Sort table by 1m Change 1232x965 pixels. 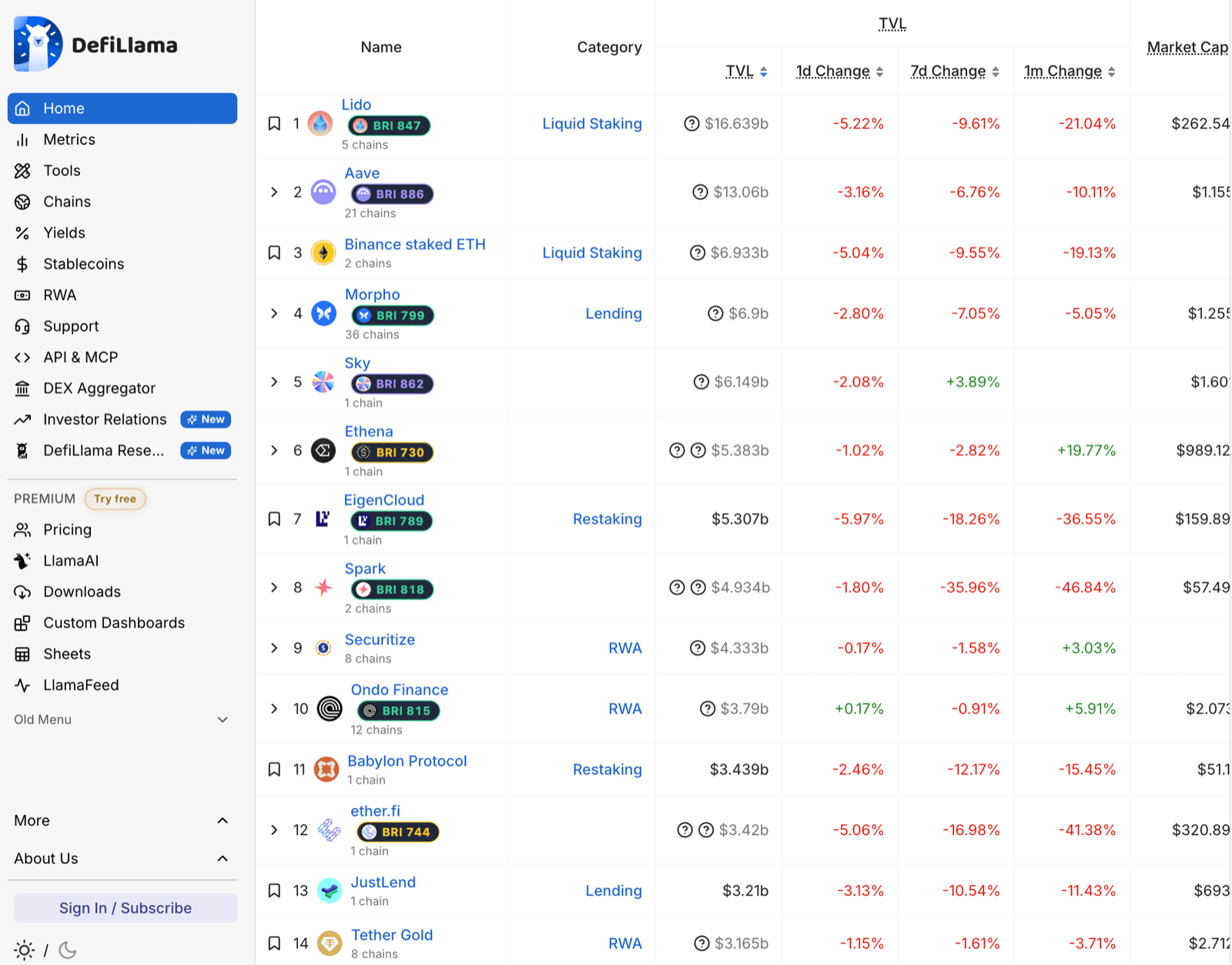(x=1070, y=72)
